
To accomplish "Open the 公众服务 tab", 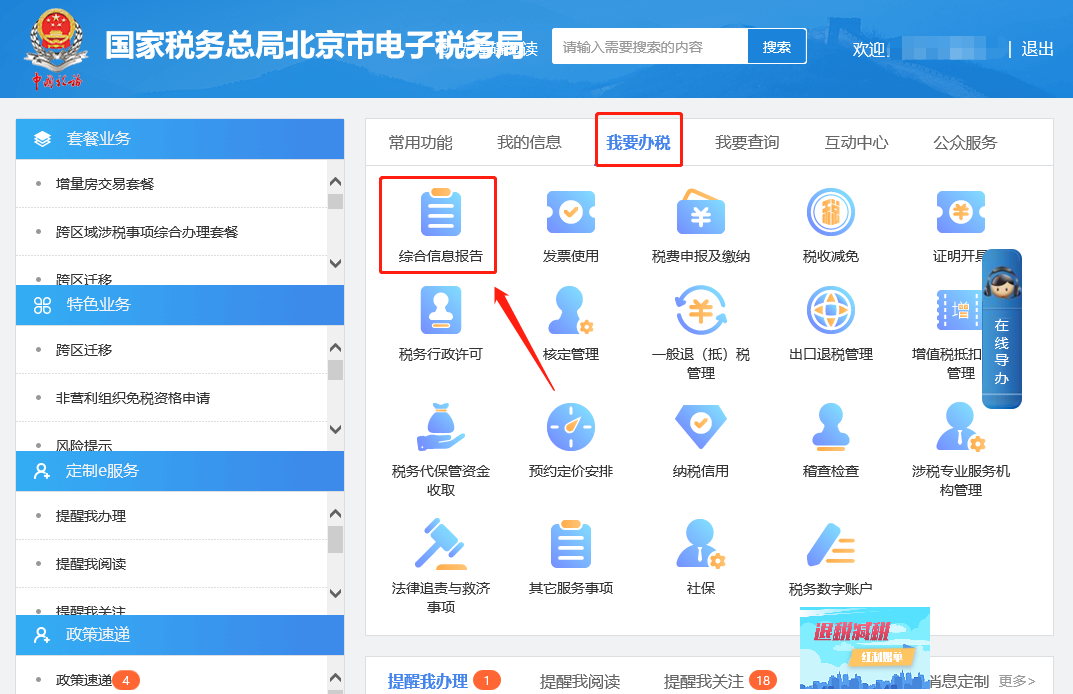I will pos(965,142).
